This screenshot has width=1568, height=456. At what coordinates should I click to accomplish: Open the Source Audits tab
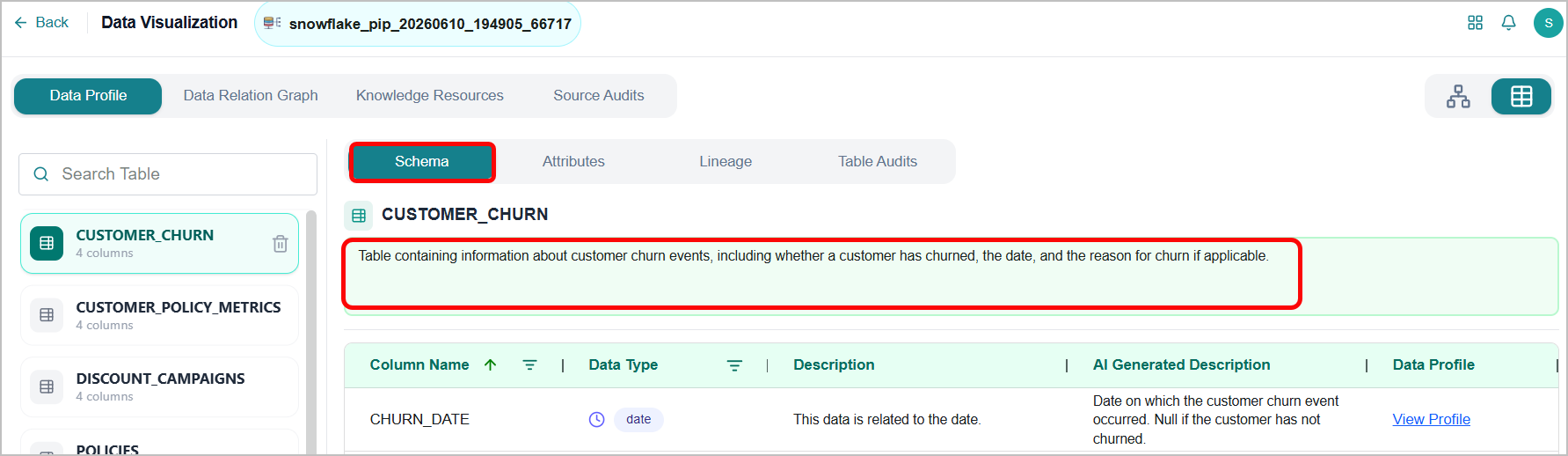click(x=599, y=96)
